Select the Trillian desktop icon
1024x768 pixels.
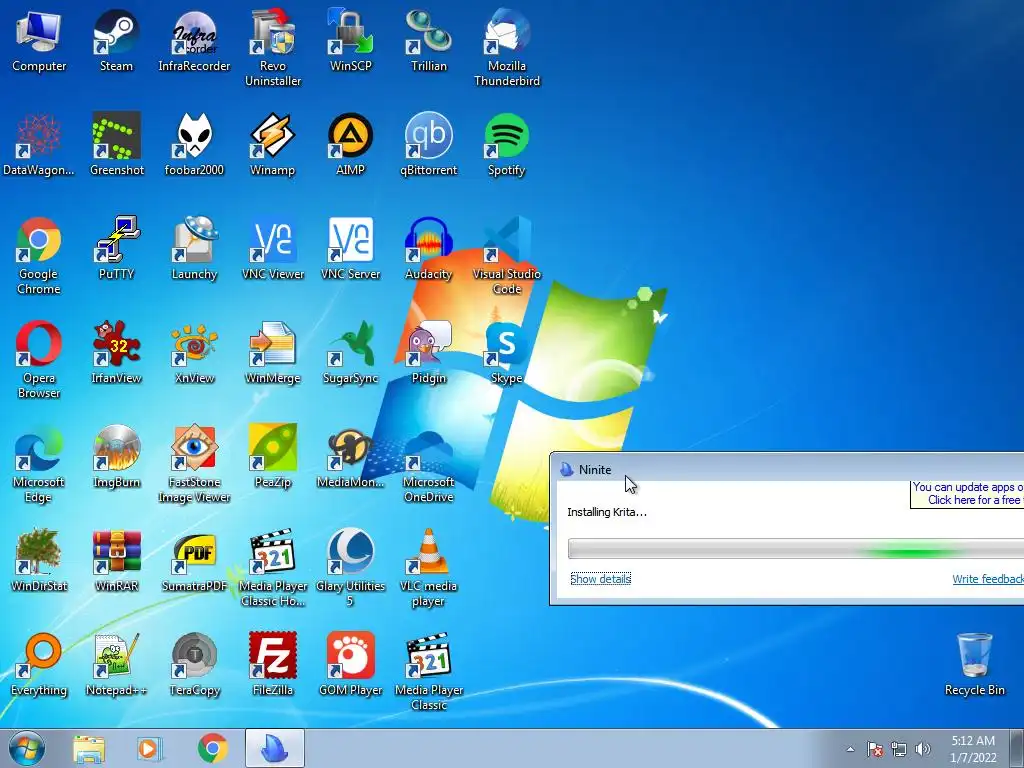coord(428,40)
